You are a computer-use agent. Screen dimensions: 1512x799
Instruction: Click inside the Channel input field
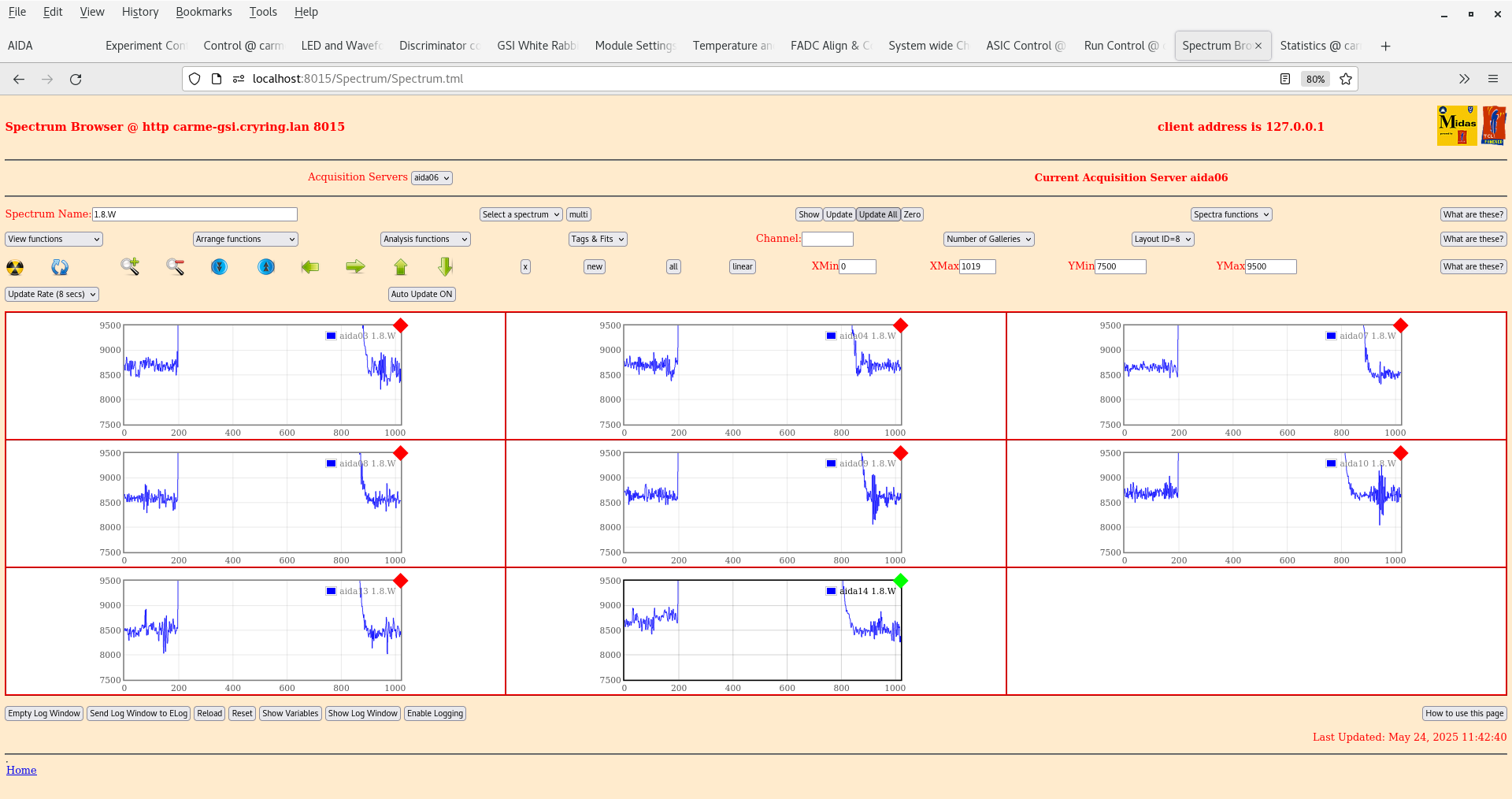pos(828,239)
